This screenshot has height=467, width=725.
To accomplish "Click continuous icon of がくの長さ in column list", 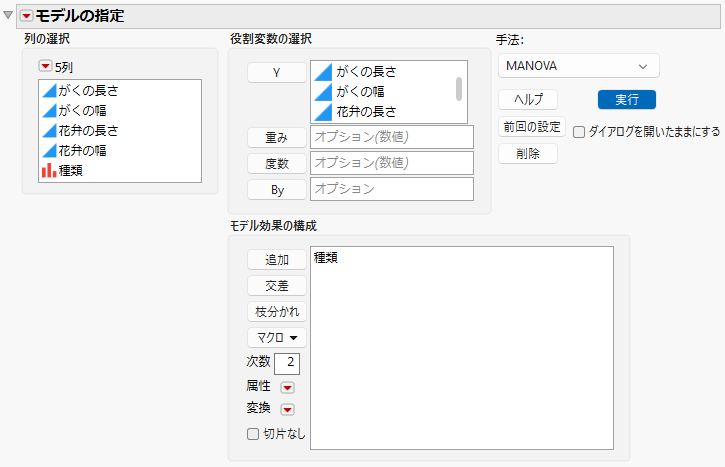I will [x=49, y=91].
